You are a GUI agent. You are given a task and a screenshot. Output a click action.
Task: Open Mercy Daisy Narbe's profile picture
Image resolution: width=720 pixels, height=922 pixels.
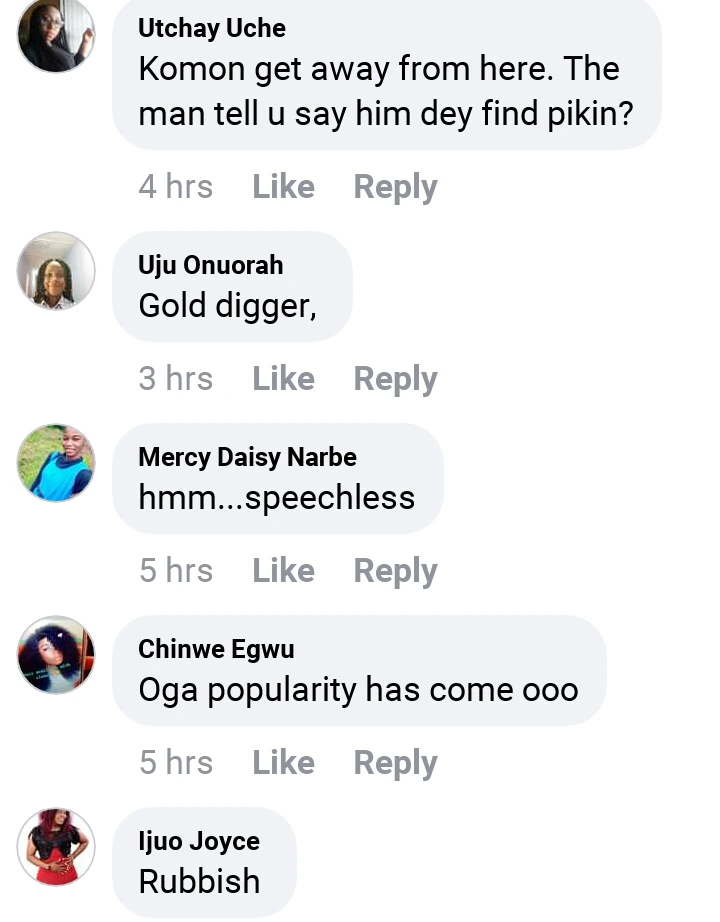(x=57, y=463)
